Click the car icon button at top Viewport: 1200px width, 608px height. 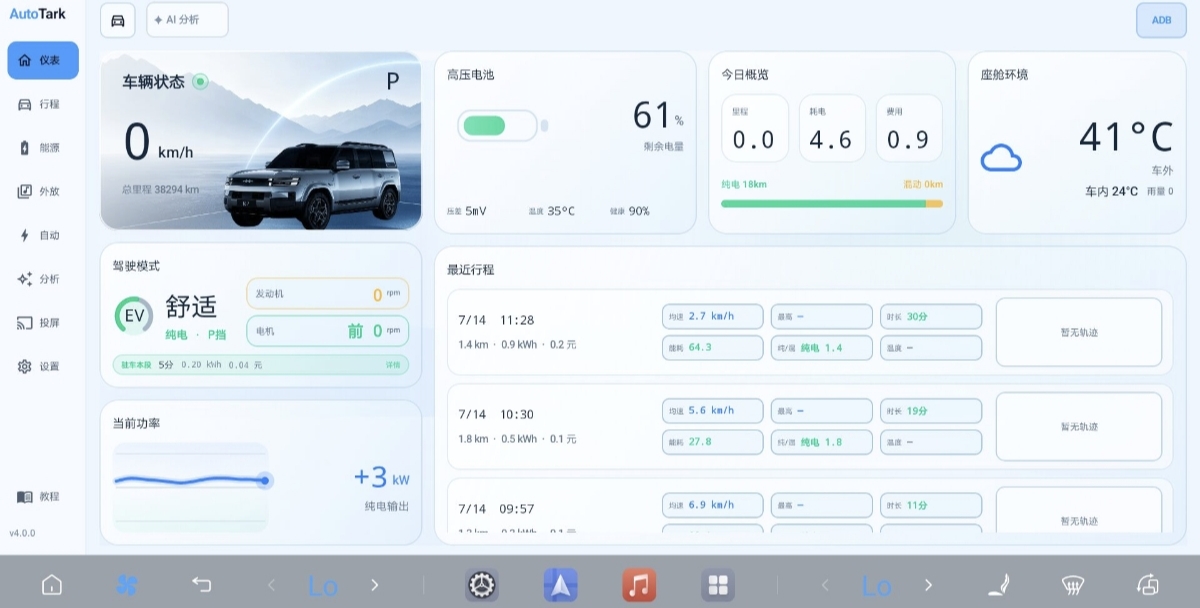click(118, 20)
